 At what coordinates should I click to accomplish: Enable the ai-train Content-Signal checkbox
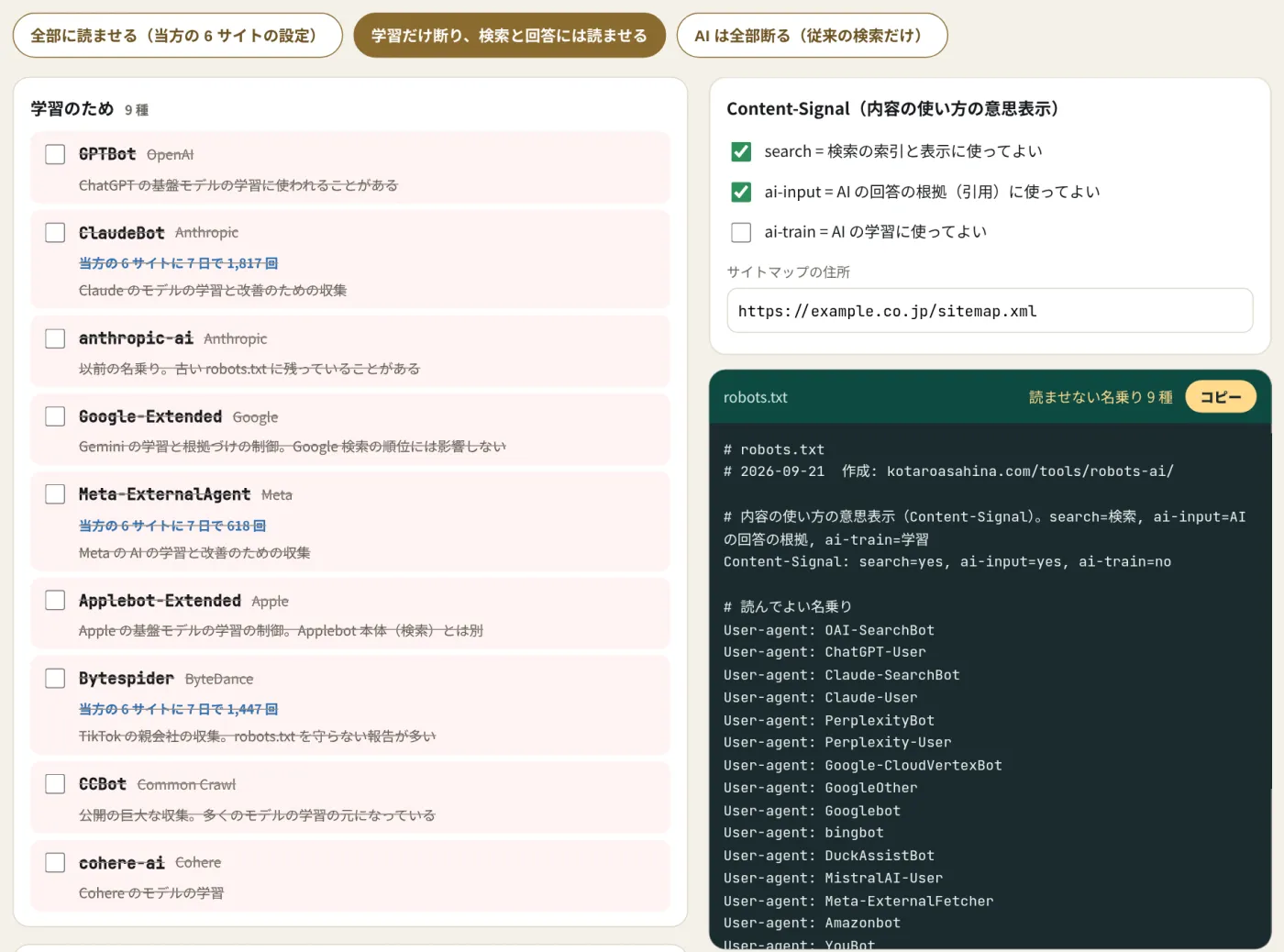[x=741, y=232]
